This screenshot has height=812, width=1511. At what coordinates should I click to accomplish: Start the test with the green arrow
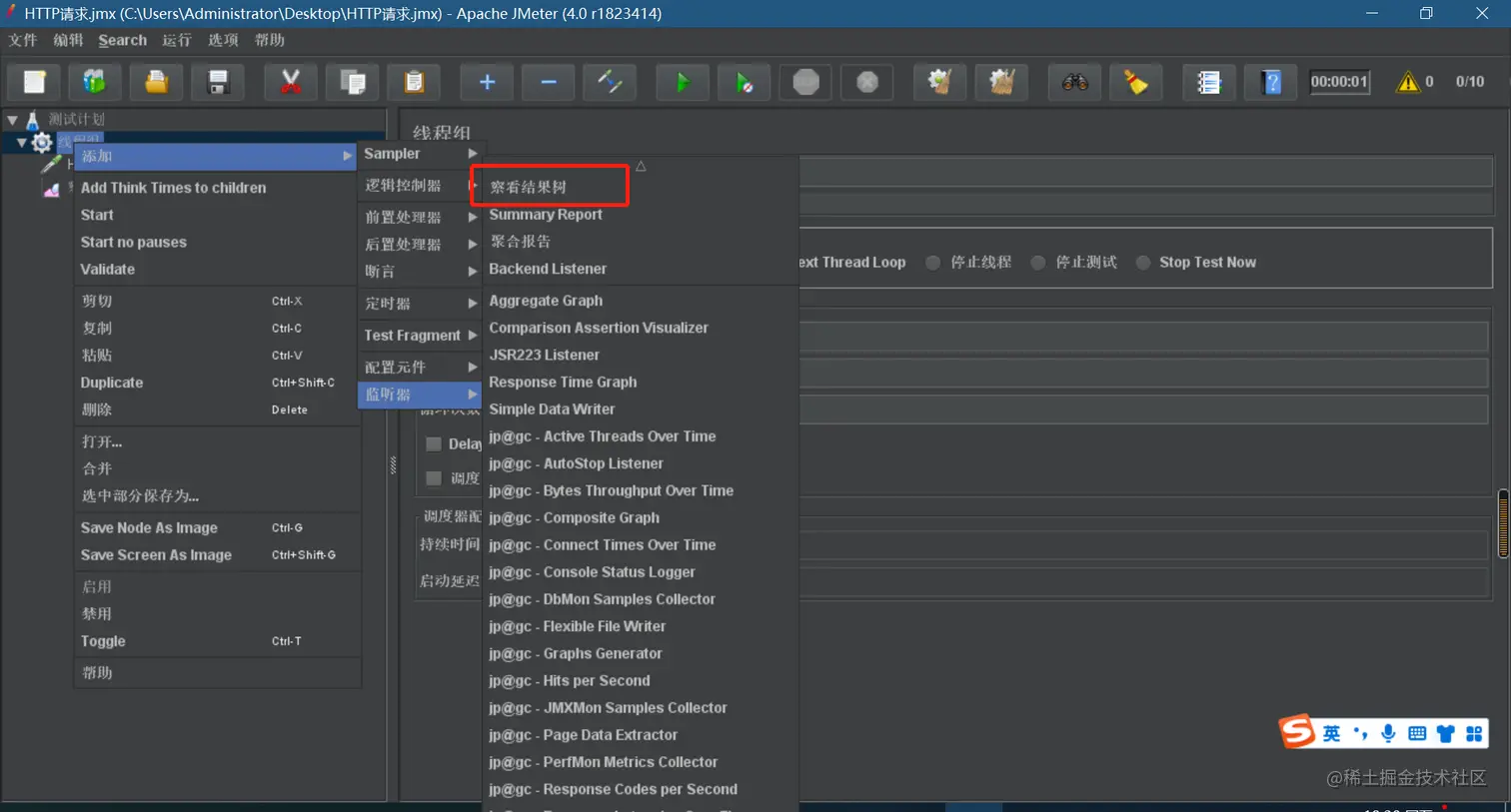click(x=683, y=82)
